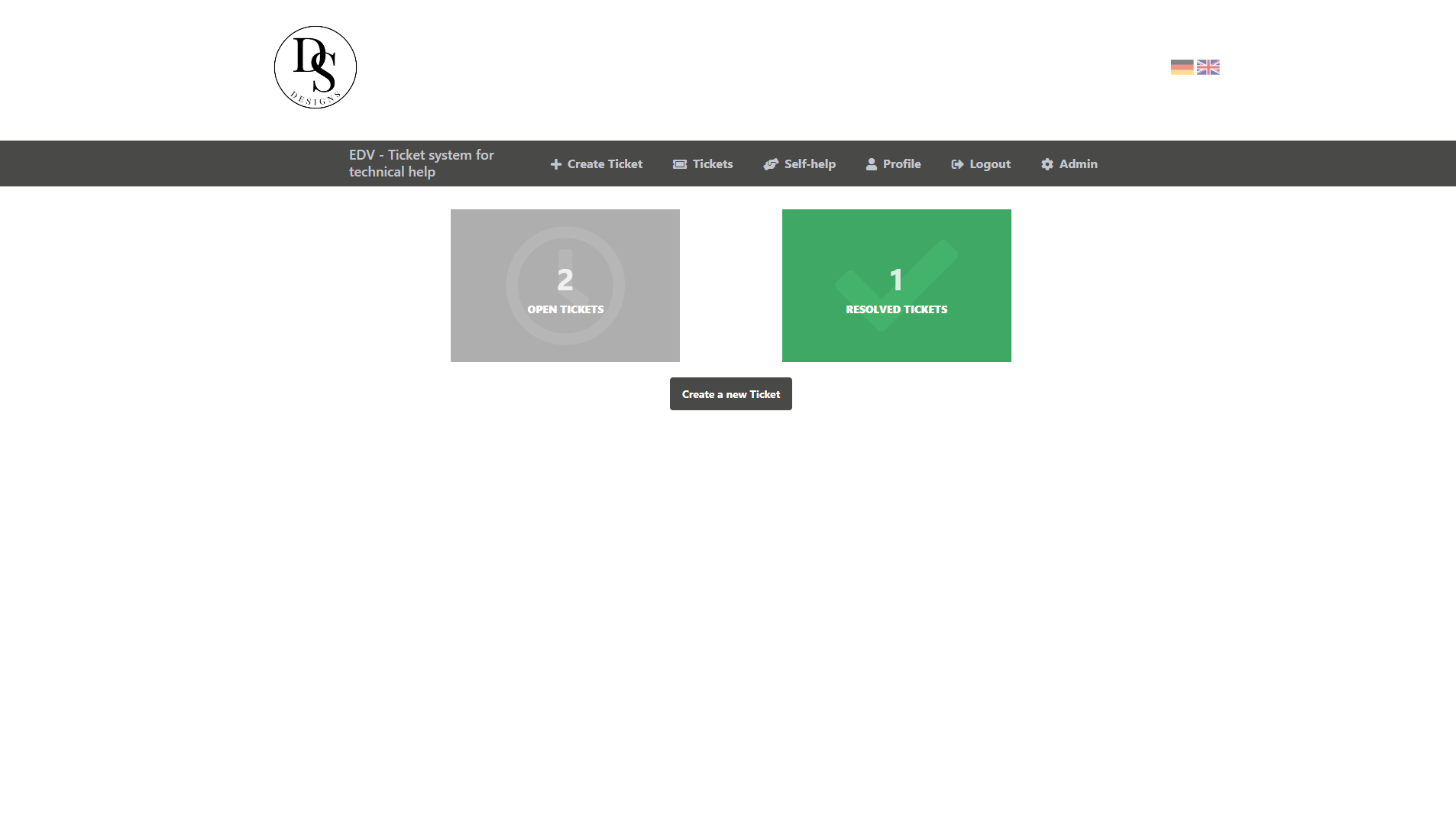
Task: Click the DS Designs logo
Action: tap(315, 67)
